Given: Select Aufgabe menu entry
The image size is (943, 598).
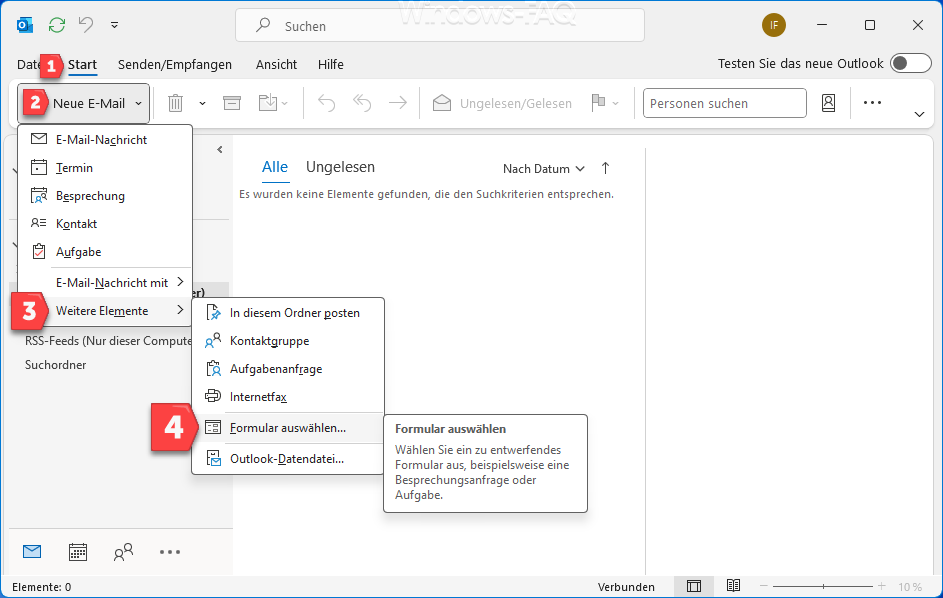Looking at the screenshot, I should pos(105,251).
